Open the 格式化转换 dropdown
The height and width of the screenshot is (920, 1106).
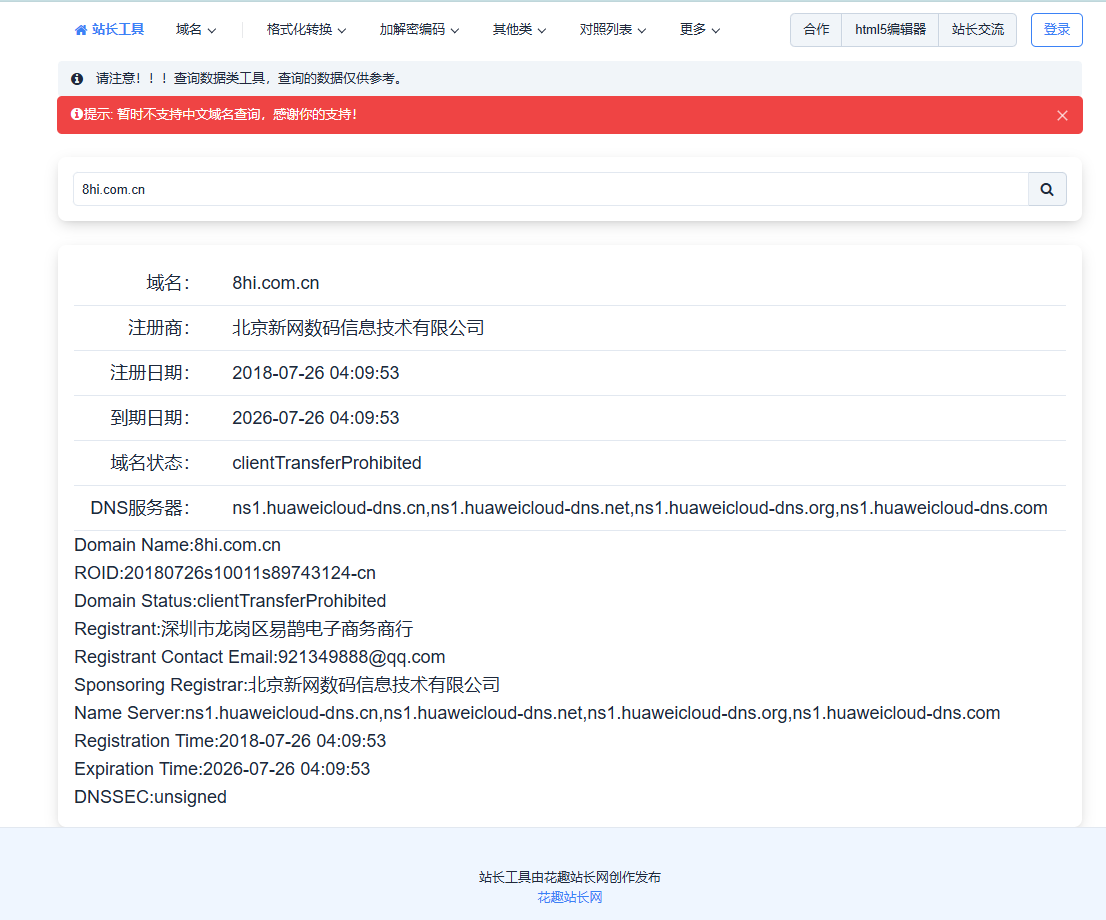click(x=300, y=30)
